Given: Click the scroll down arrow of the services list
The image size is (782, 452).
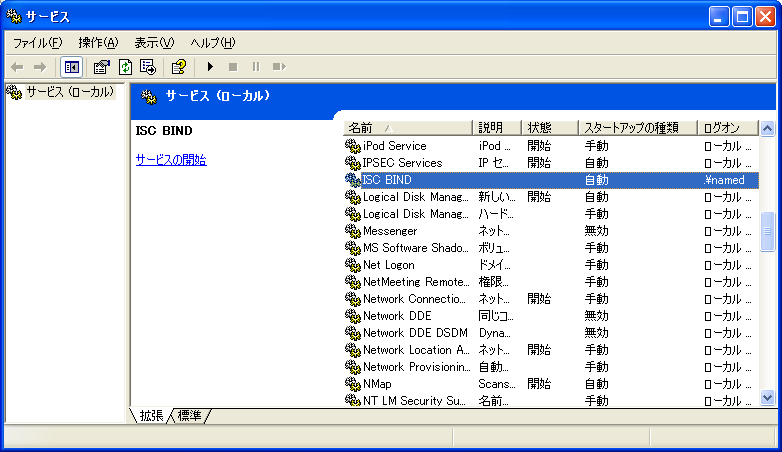Looking at the screenshot, I should (767, 398).
